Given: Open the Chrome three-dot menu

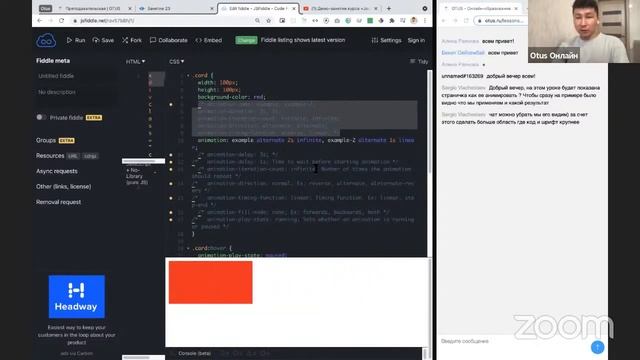Looking at the screenshot, I should click(x=425, y=20).
